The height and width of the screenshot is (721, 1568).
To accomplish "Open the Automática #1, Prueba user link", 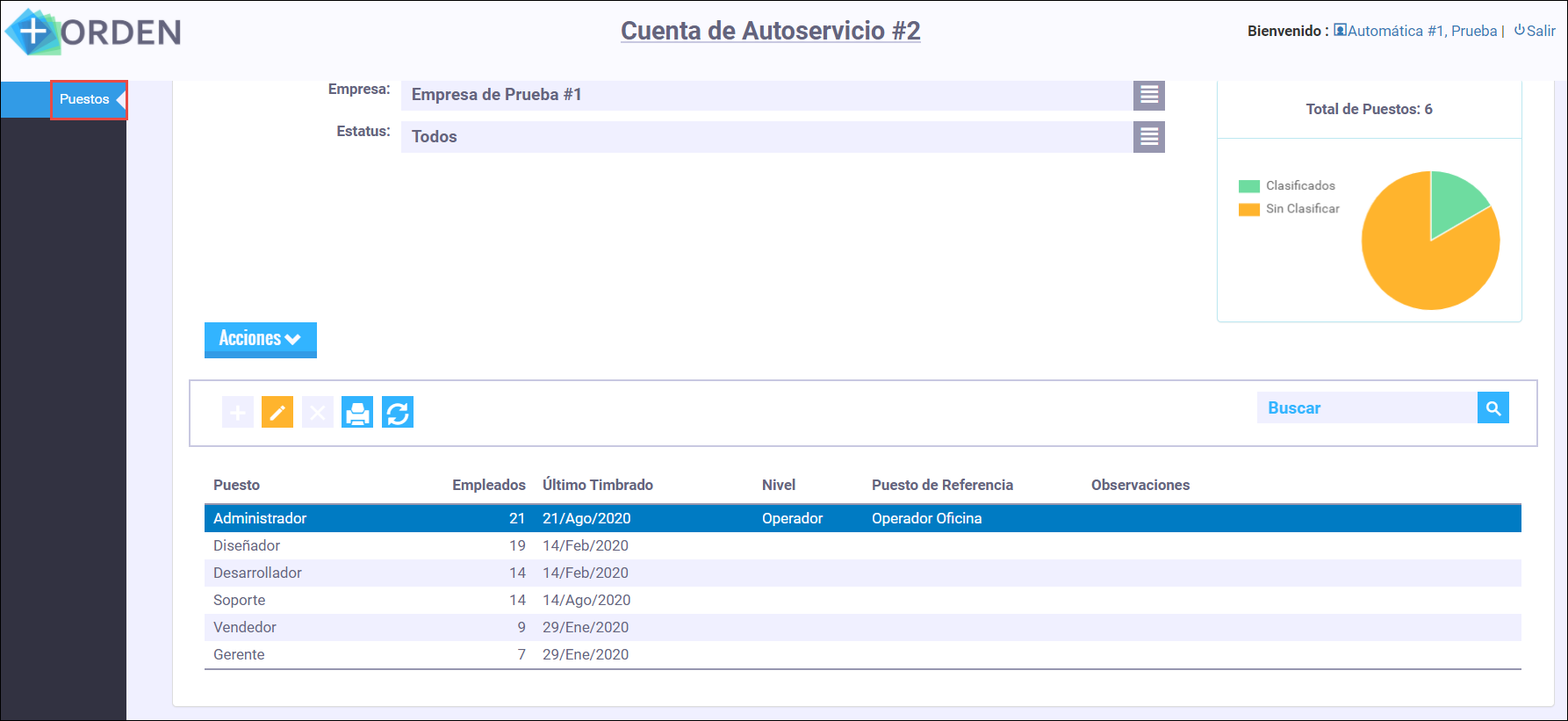I will [x=1421, y=31].
